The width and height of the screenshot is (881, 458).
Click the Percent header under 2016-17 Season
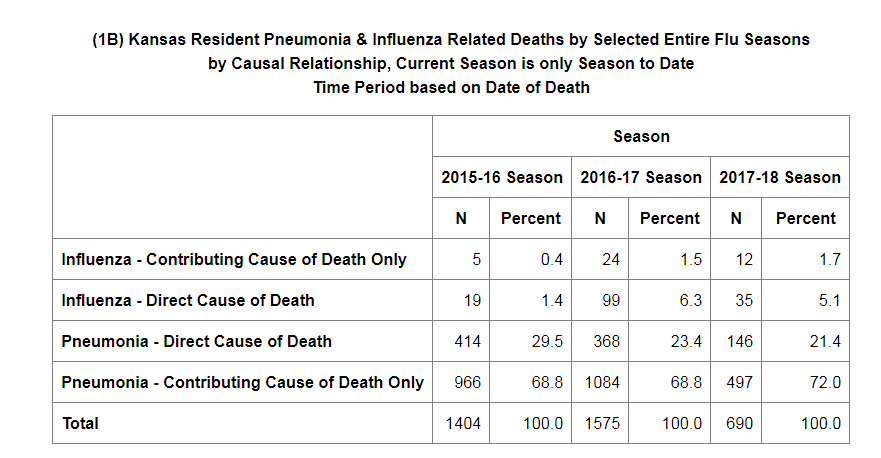coord(670,218)
